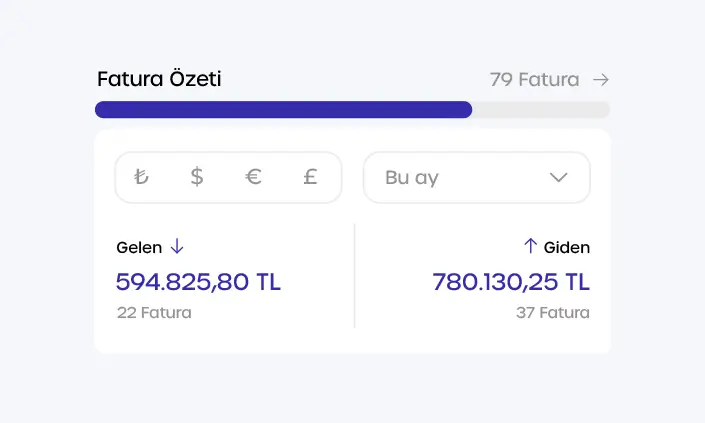Click the 594.825,80 TL incoming amount
This screenshot has width=705, height=423.
[x=198, y=282]
